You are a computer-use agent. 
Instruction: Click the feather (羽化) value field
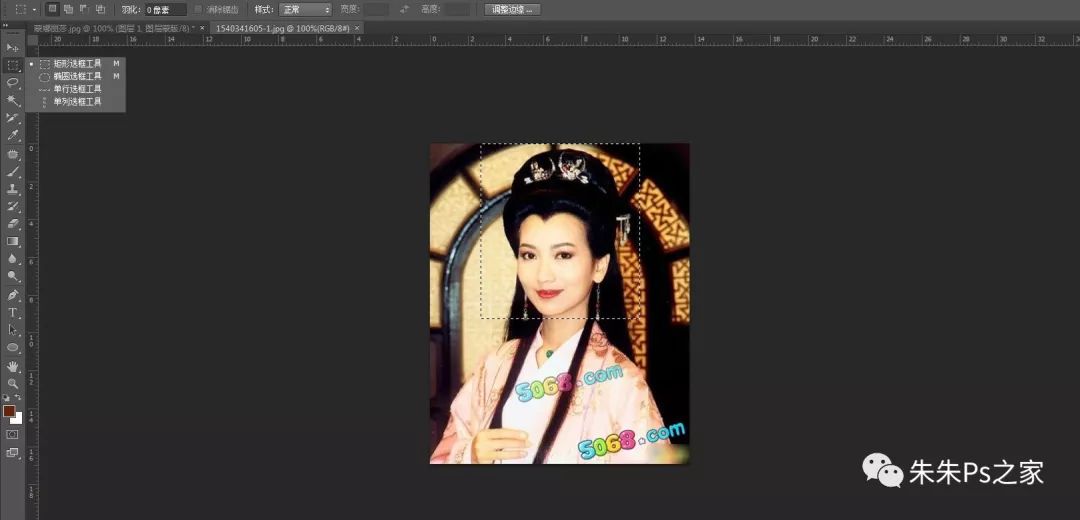pyautogui.click(x=165, y=10)
